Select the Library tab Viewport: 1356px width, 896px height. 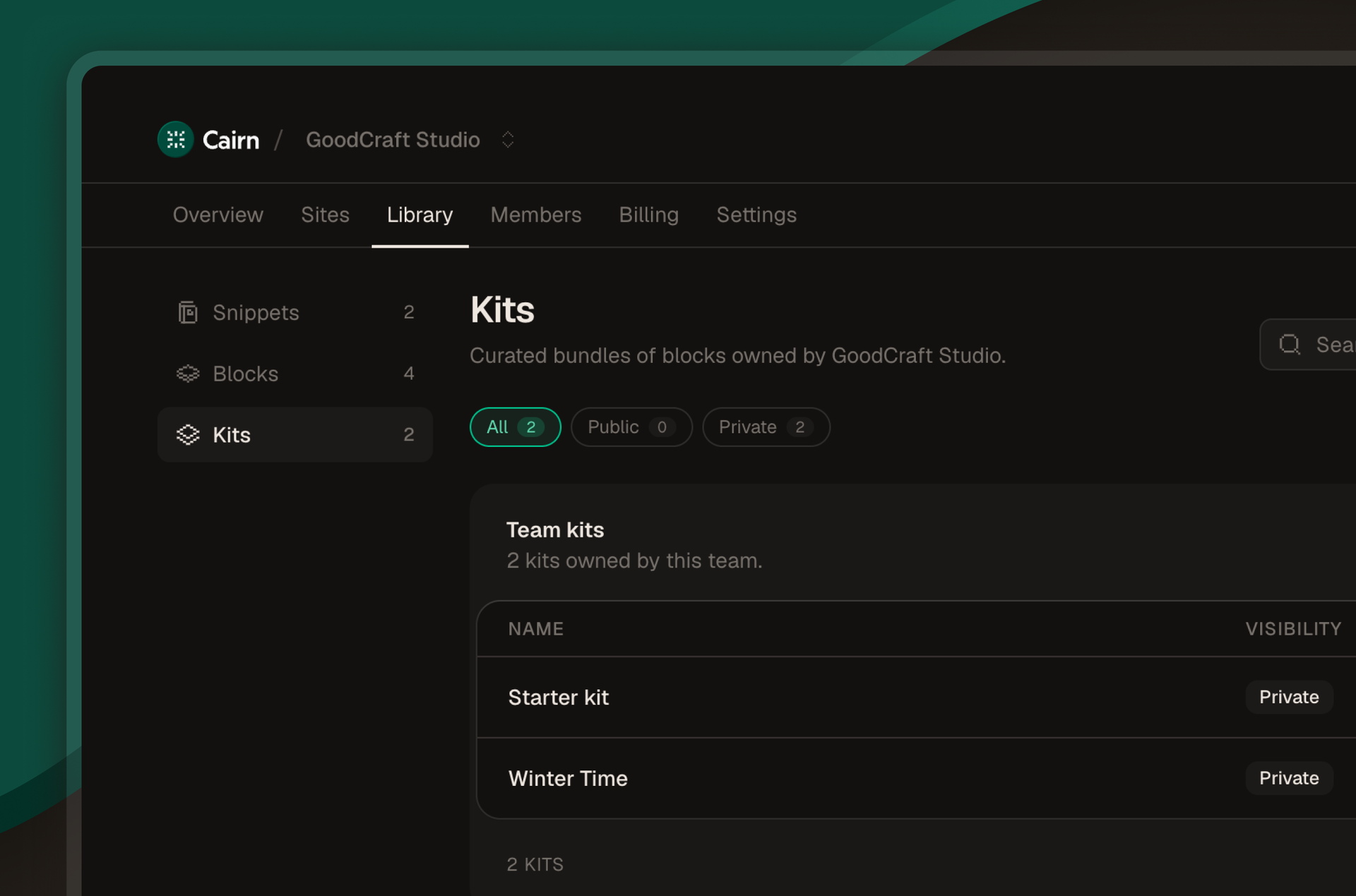point(420,215)
